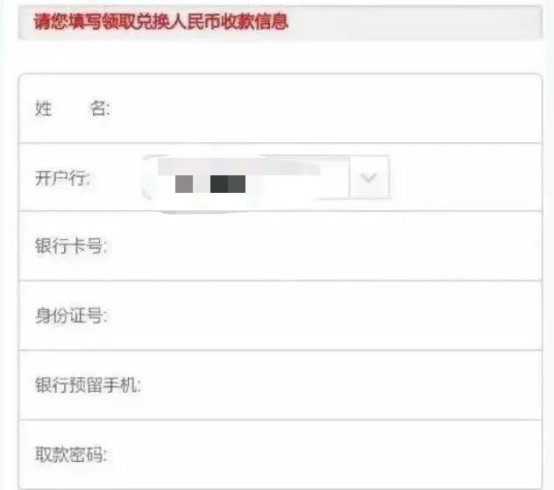Viewport: 554px width, 490px height.
Task: Click blank space right of 开户行 dropdown
Action: [465, 177]
